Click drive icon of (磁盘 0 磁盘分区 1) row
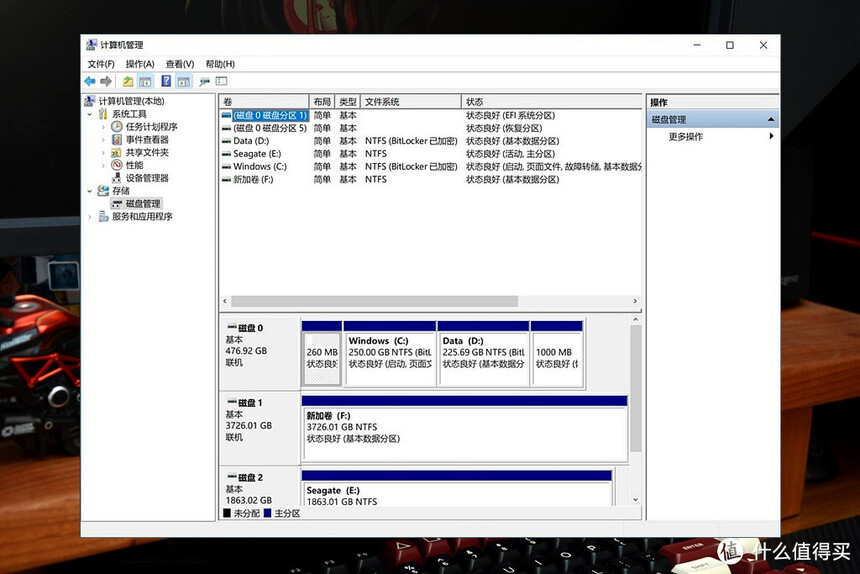Image resolution: width=860 pixels, height=574 pixels. click(227, 115)
